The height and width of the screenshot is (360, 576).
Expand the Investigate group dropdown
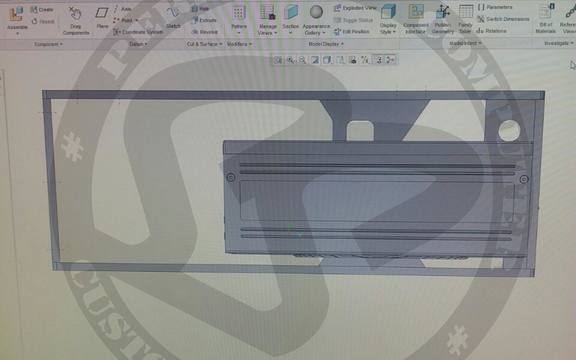[559, 43]
